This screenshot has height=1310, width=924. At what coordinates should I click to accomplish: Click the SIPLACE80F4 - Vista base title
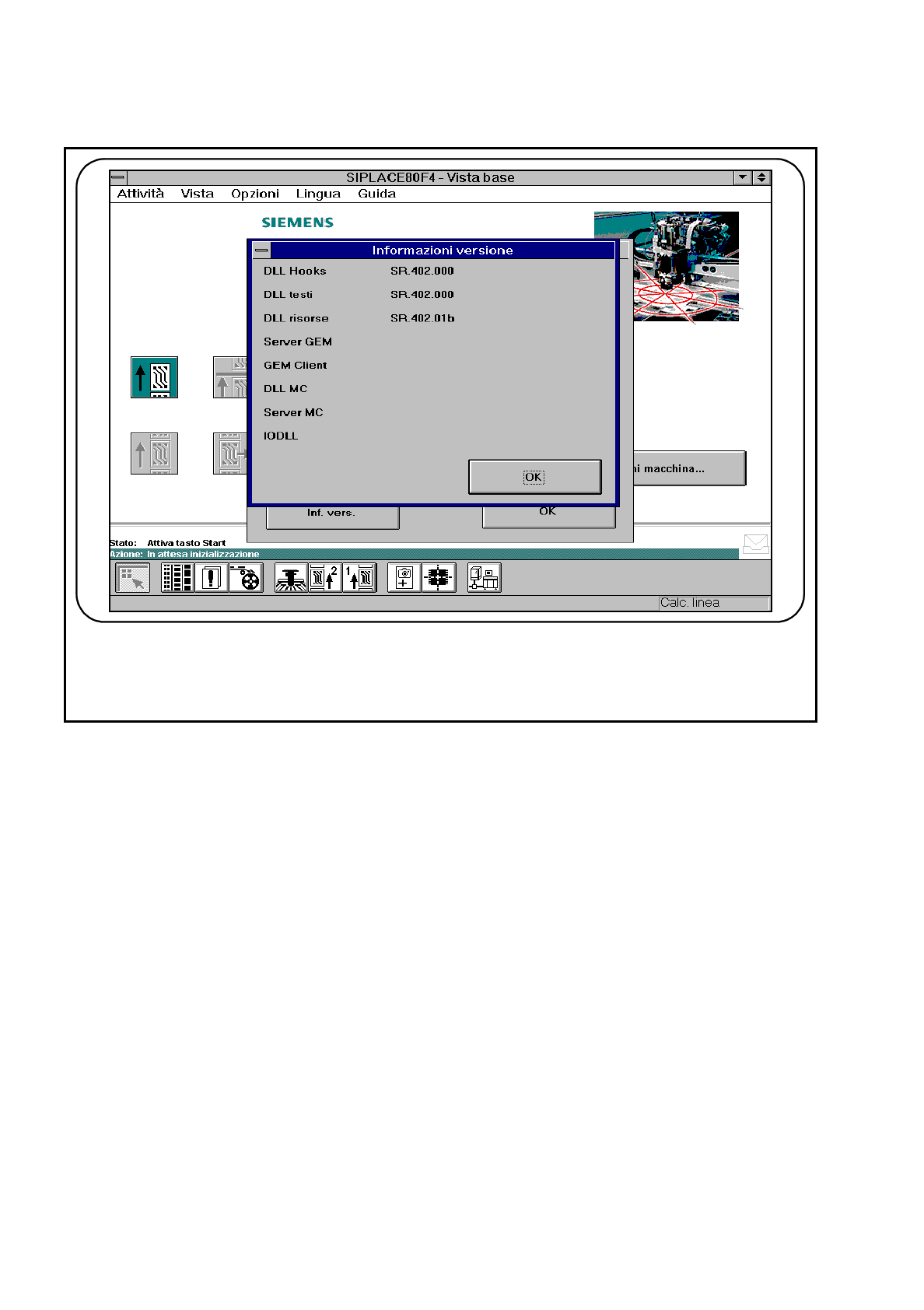tap(430, 177)
